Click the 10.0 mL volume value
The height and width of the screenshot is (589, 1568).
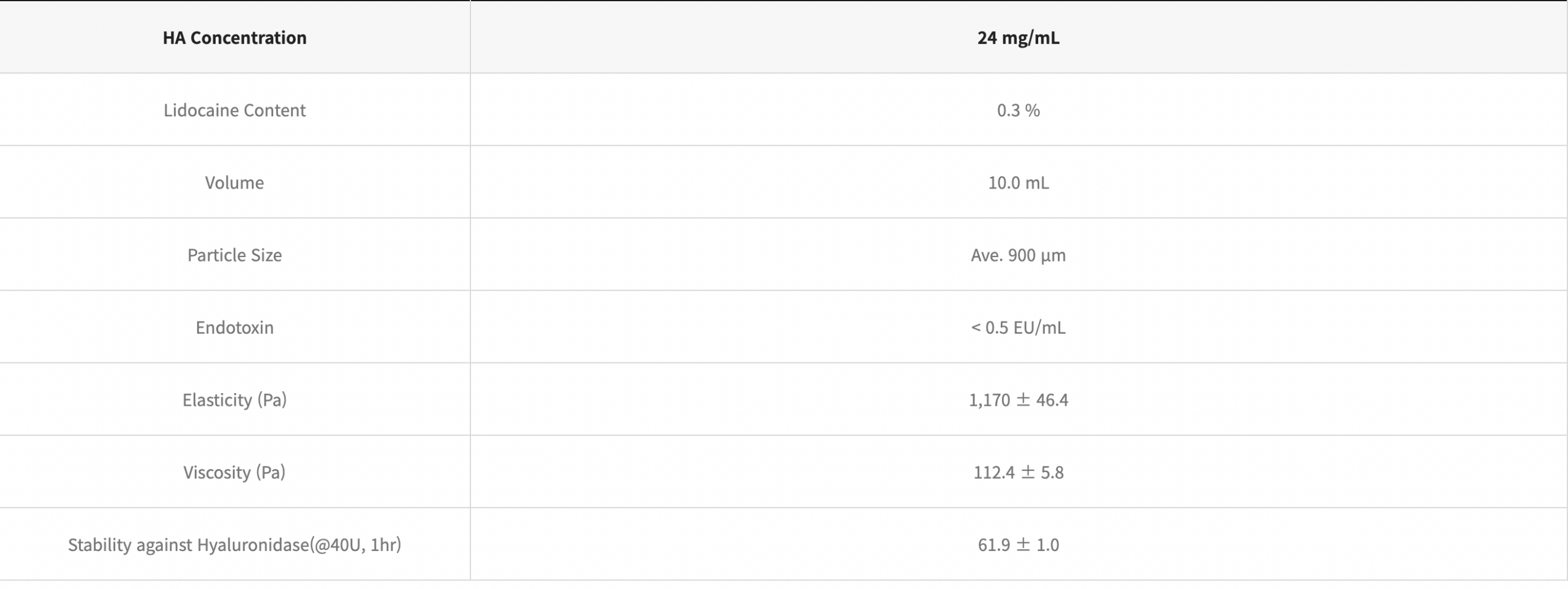(1018, 182)
